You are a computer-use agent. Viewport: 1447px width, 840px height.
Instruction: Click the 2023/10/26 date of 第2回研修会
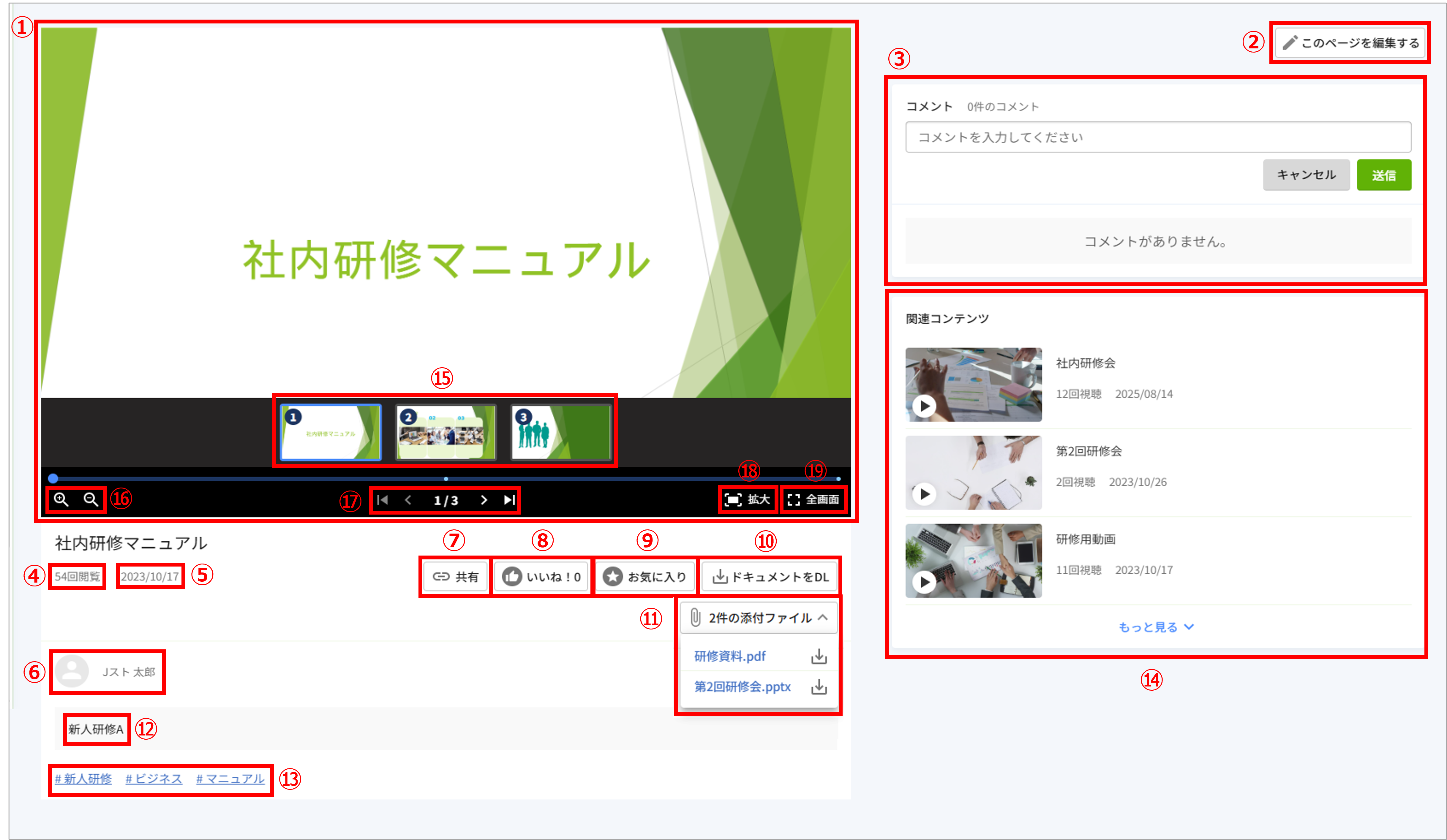pos(1138,482)
